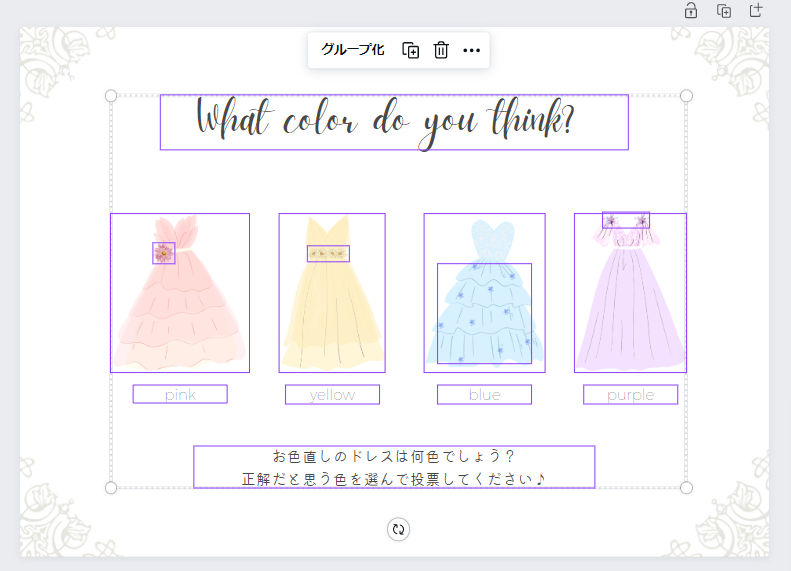Add a new page with plus-page icon
Screen dimensions: 791x571
coord(756,10)
